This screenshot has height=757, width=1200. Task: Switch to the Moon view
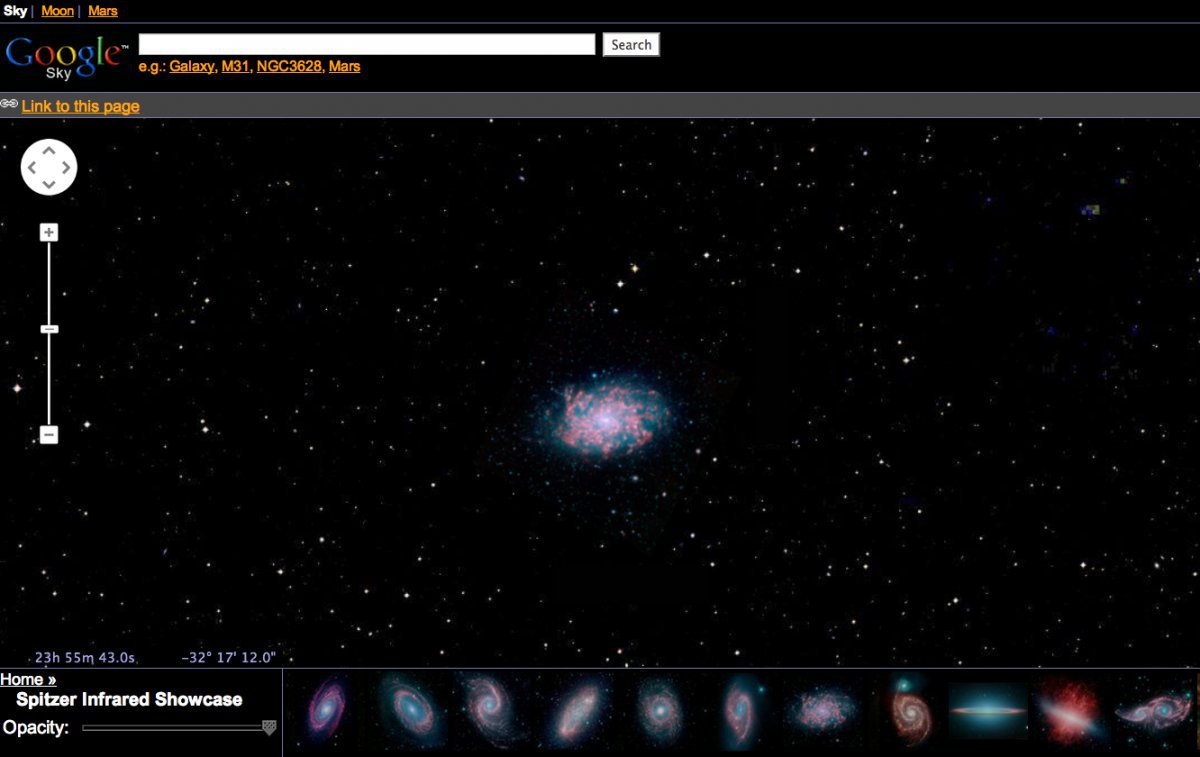coord(58,11)
